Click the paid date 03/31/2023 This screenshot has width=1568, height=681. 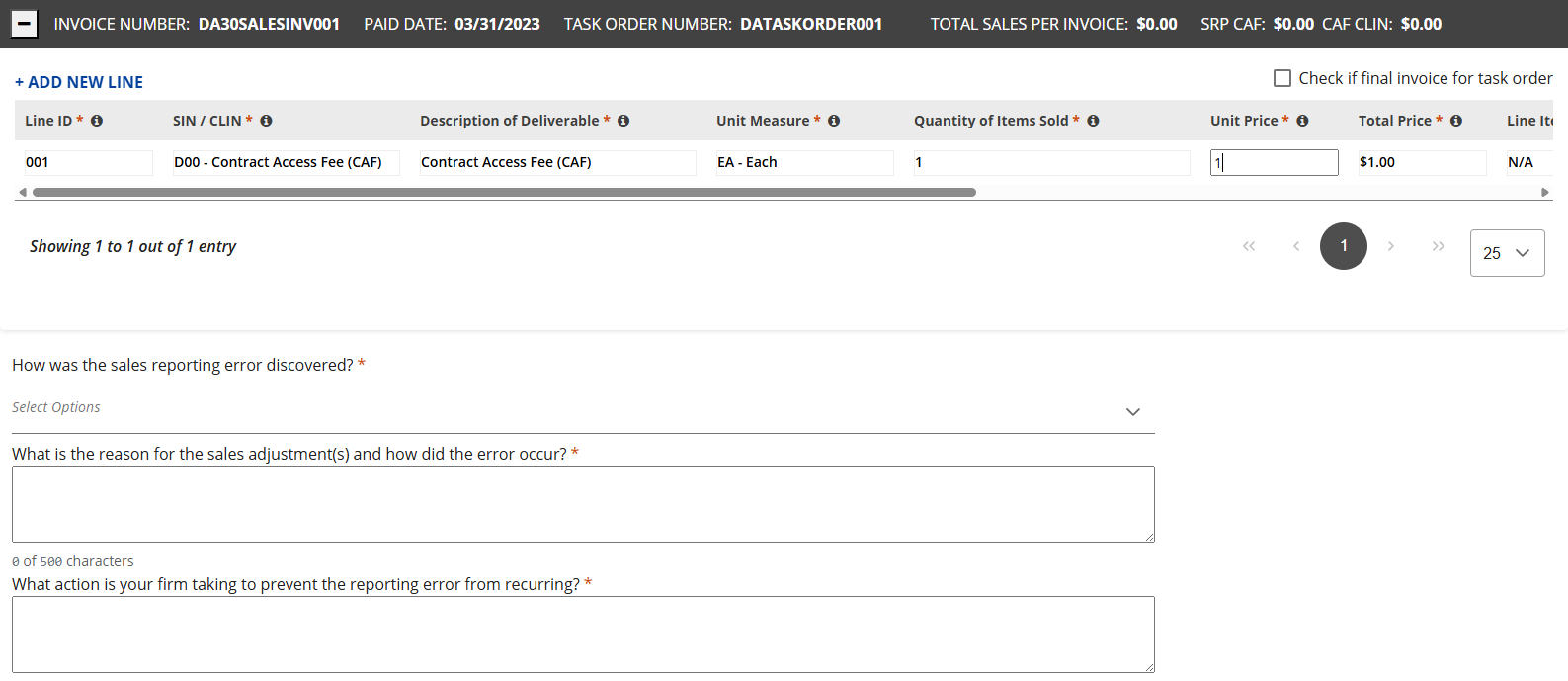(x=497, y=24)
